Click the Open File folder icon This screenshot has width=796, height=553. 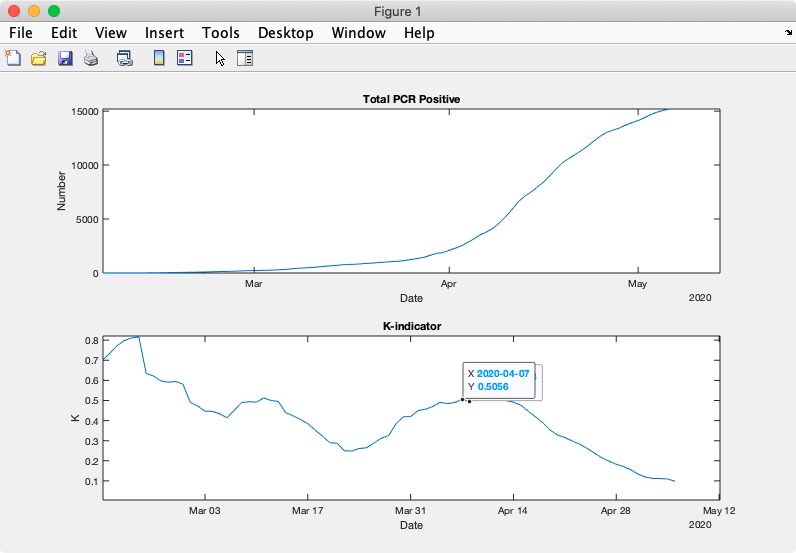point(39,58)
